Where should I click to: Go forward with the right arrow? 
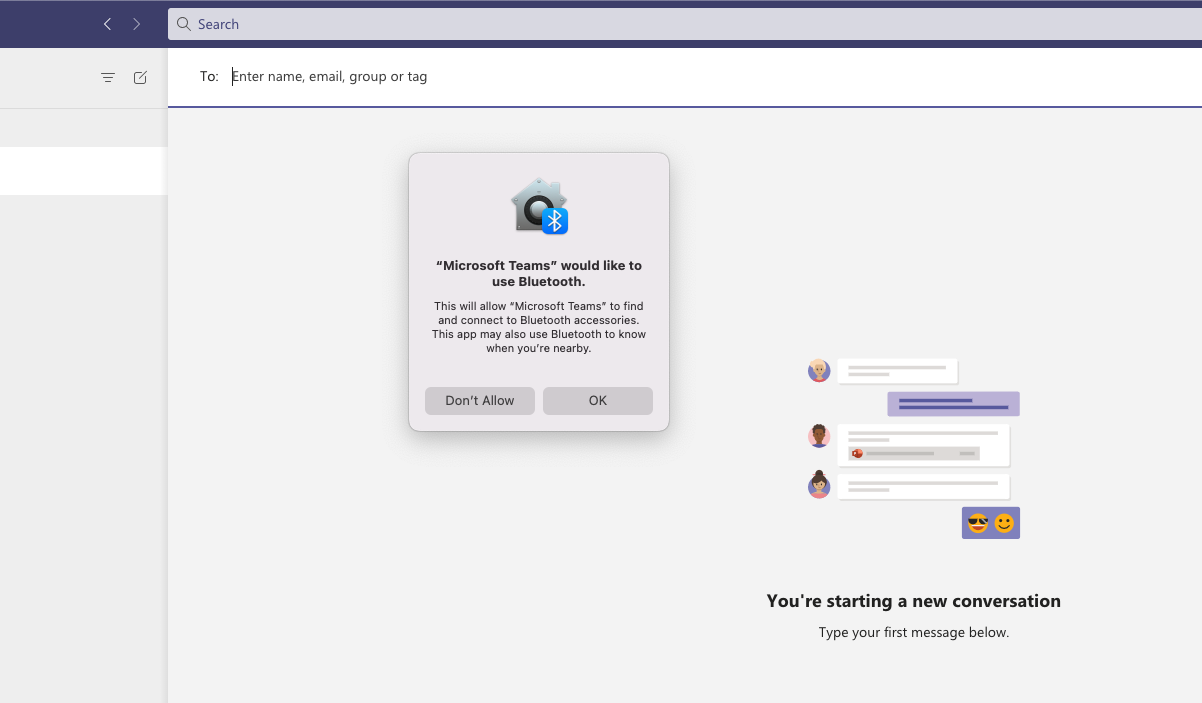[x=137, y=24]
